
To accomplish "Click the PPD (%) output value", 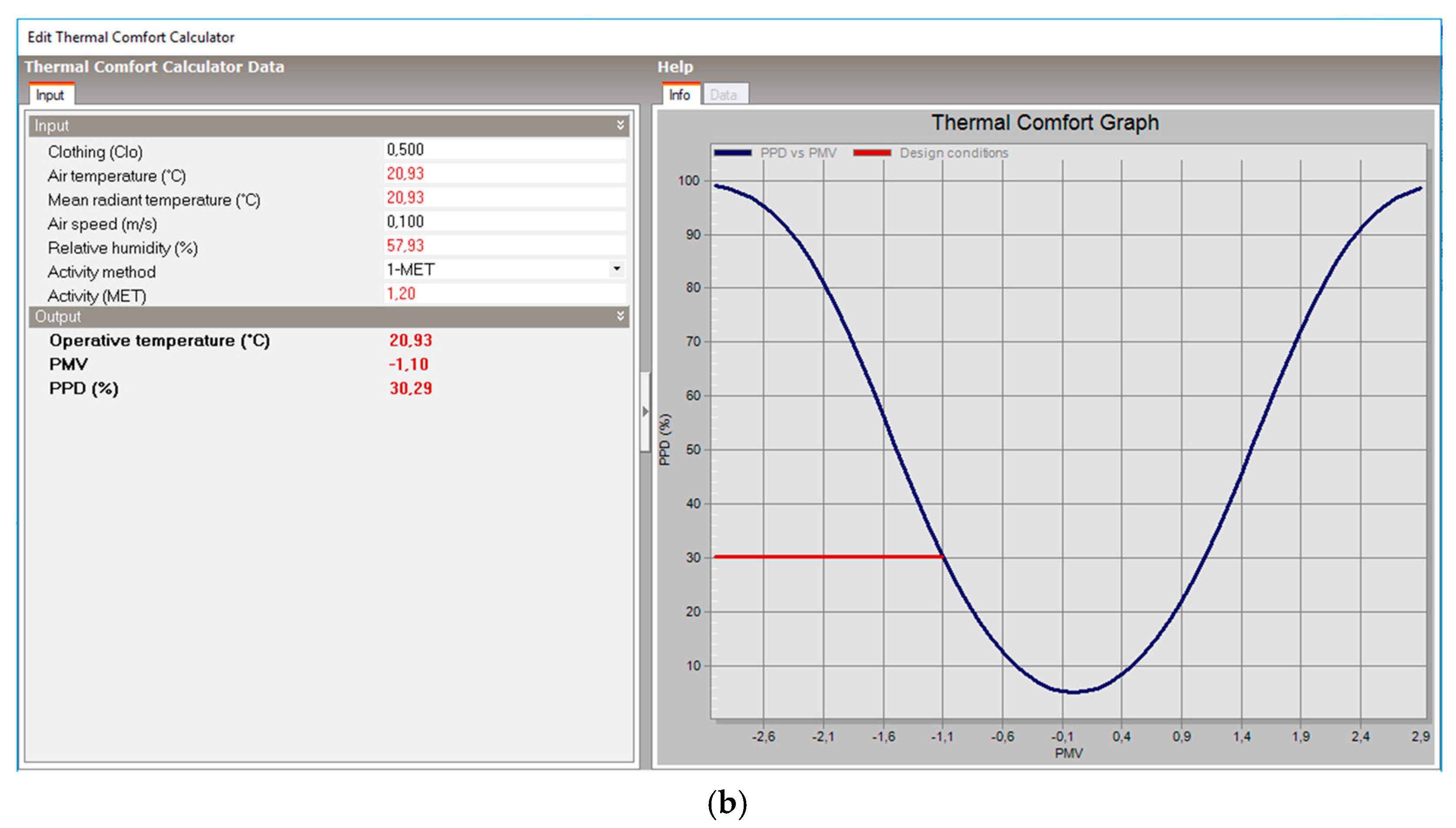I will click(x=410, y=388).
